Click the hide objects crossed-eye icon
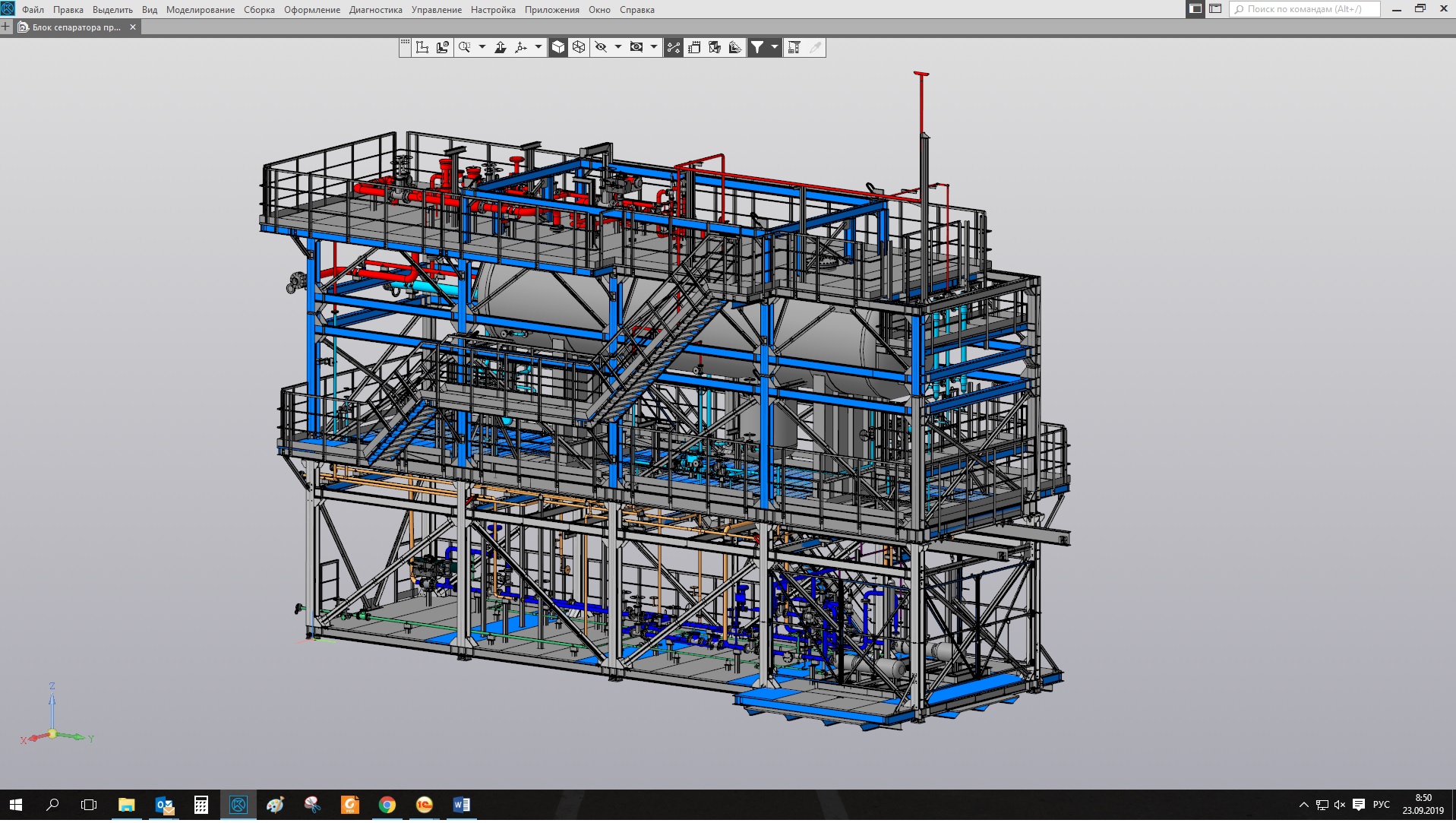 click(x=601, y=47)
